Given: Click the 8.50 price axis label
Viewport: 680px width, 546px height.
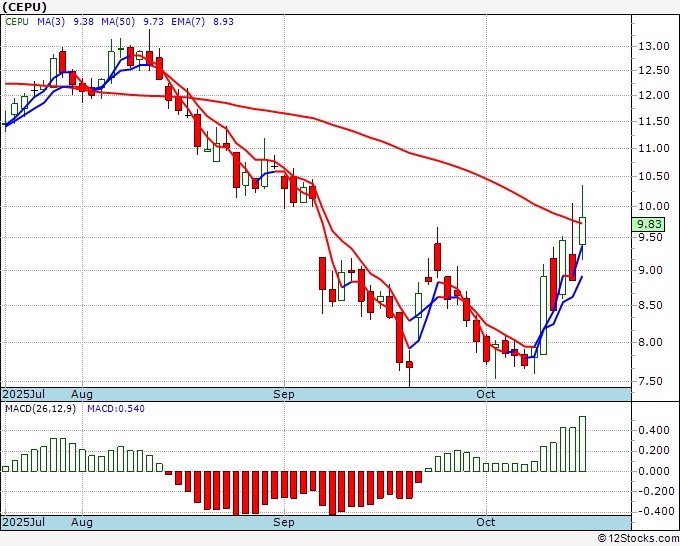Looking at the screenshot, I should coord(651,305).
